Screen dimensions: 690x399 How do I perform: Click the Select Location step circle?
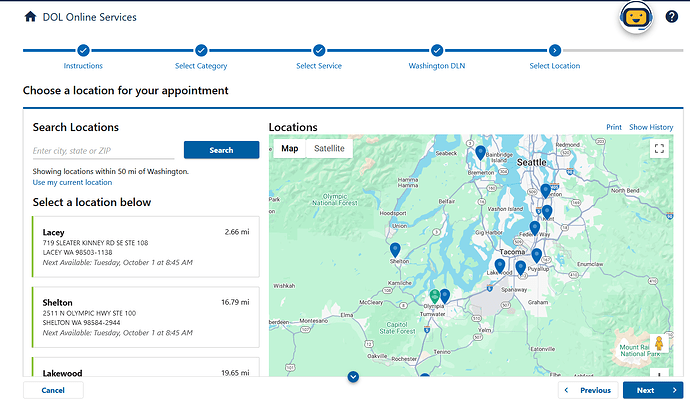555,51
